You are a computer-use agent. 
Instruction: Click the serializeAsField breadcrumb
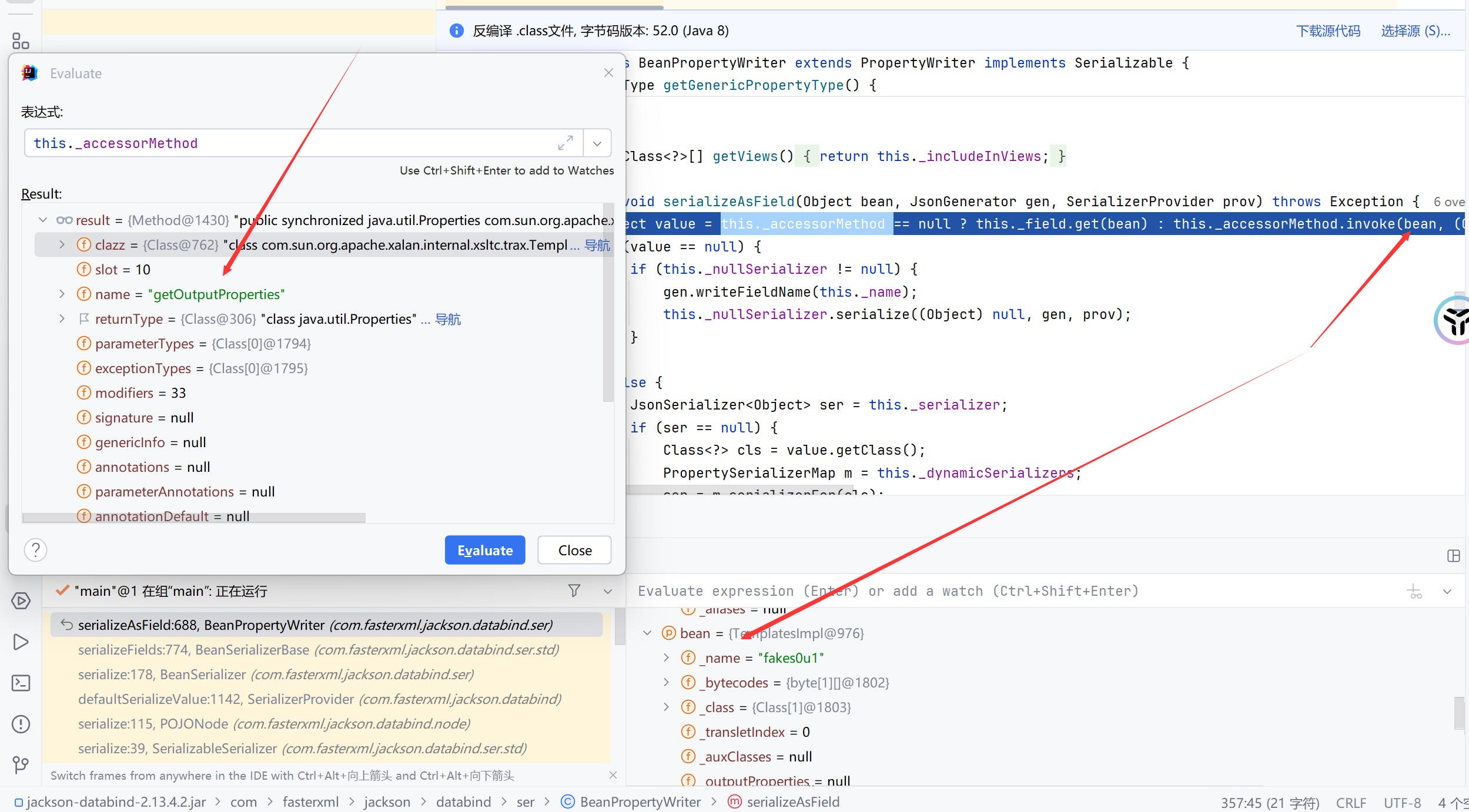pos(784,802)
